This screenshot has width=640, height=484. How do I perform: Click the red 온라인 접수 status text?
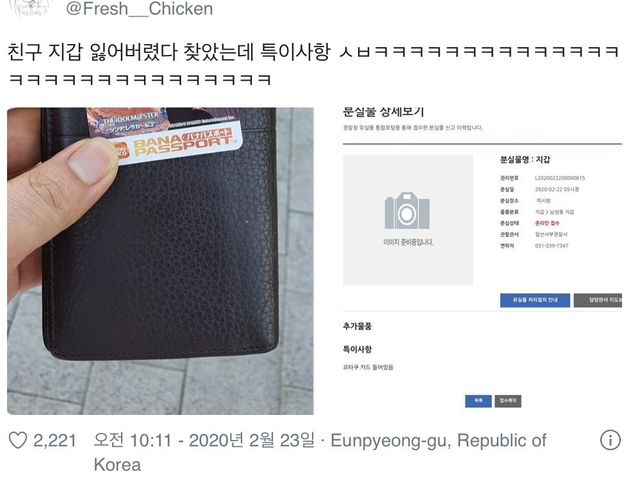[547, 223]
